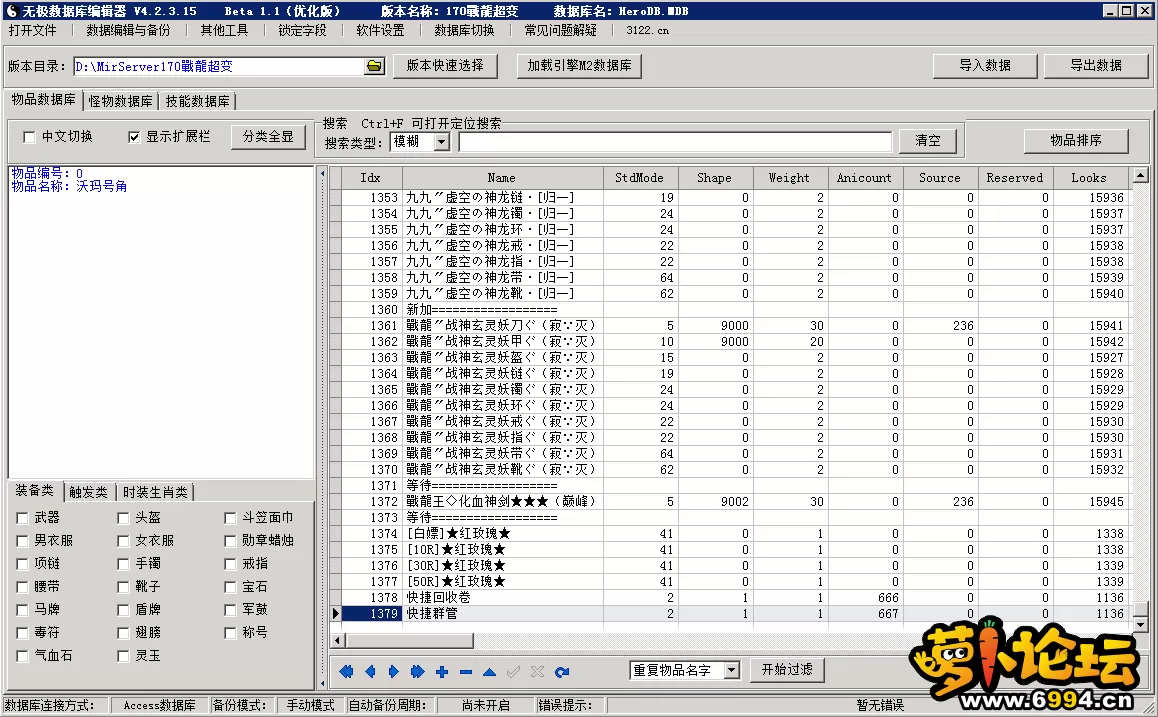Check the 项链 category checkbox
Image resolution: width=1158 pixels, height=717 pixels.
click(22, 564)
